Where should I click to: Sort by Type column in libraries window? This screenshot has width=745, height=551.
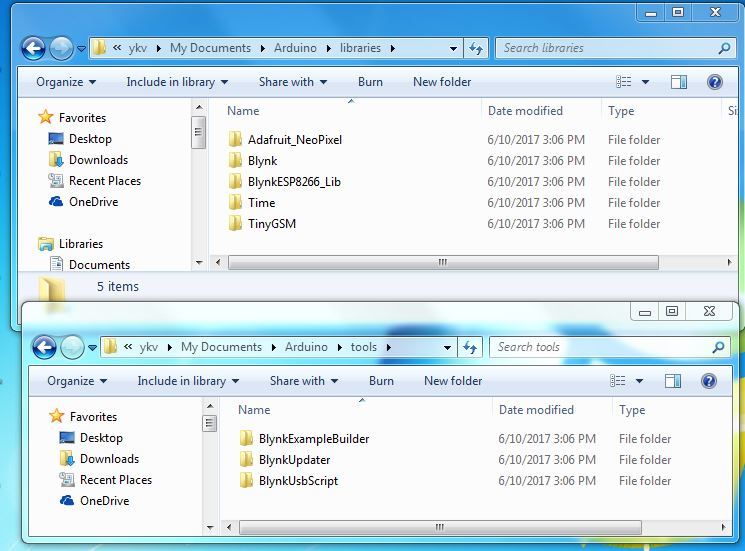tap(621, 111)
